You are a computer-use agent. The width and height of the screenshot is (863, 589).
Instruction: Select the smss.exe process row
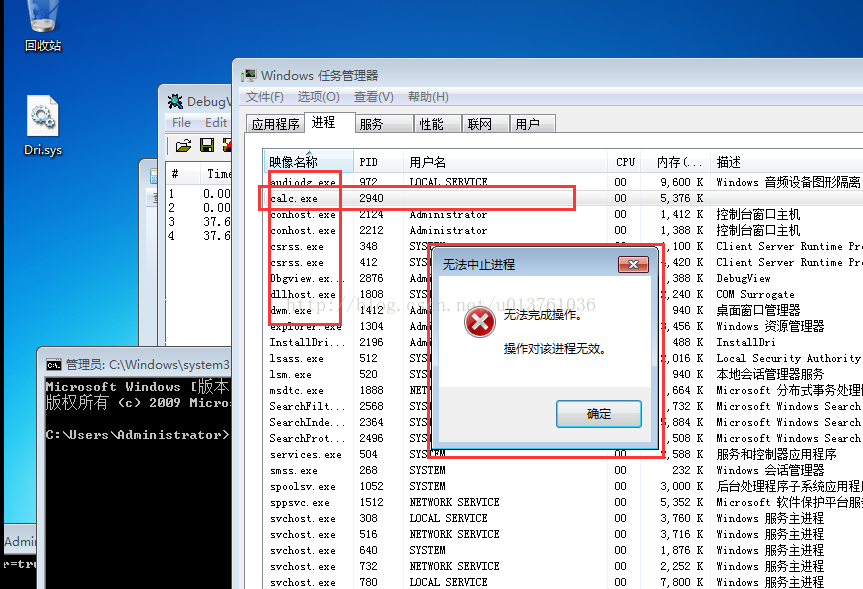[562, 470]
